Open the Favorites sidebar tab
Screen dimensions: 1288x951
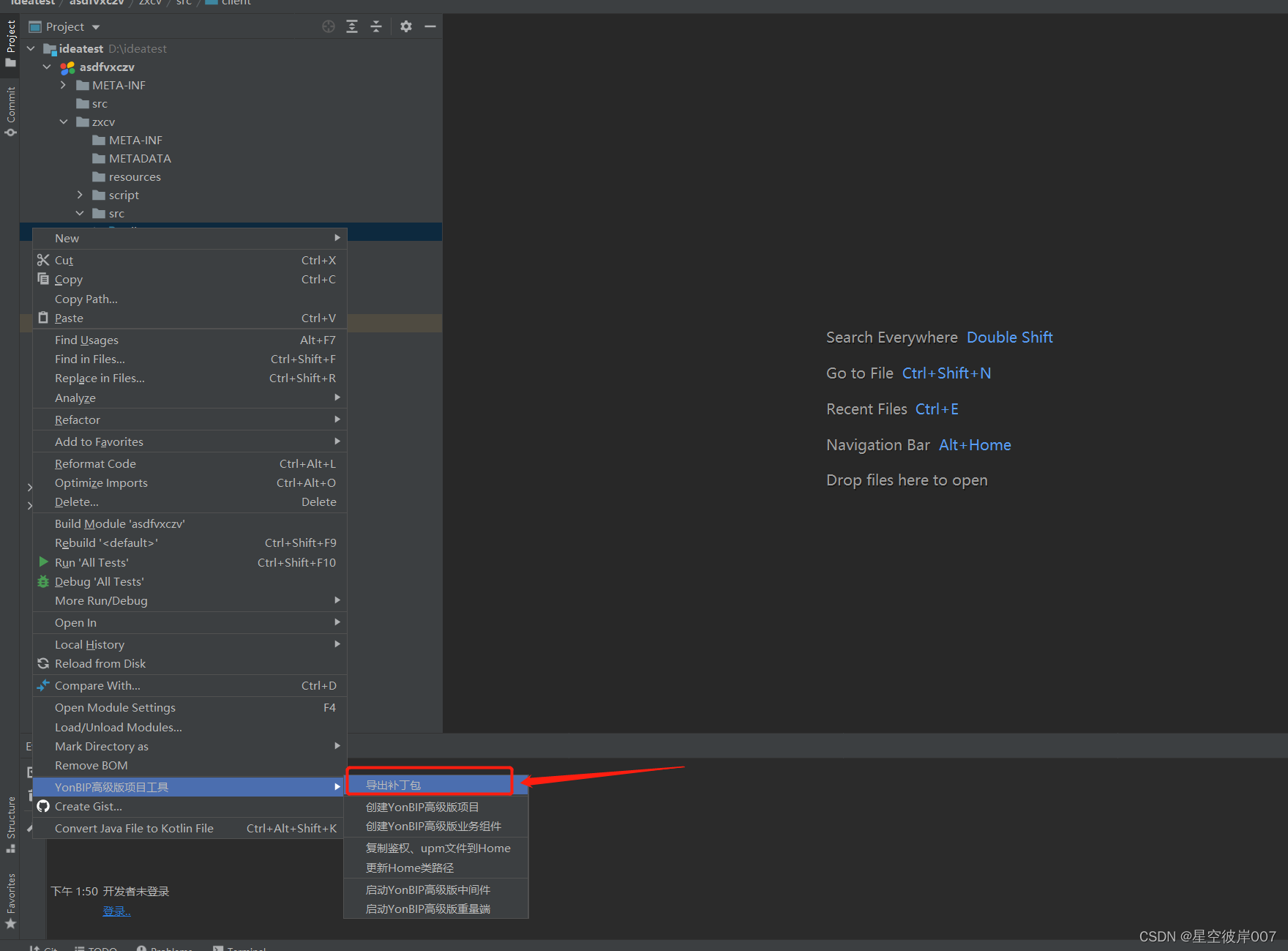point(10,901)
